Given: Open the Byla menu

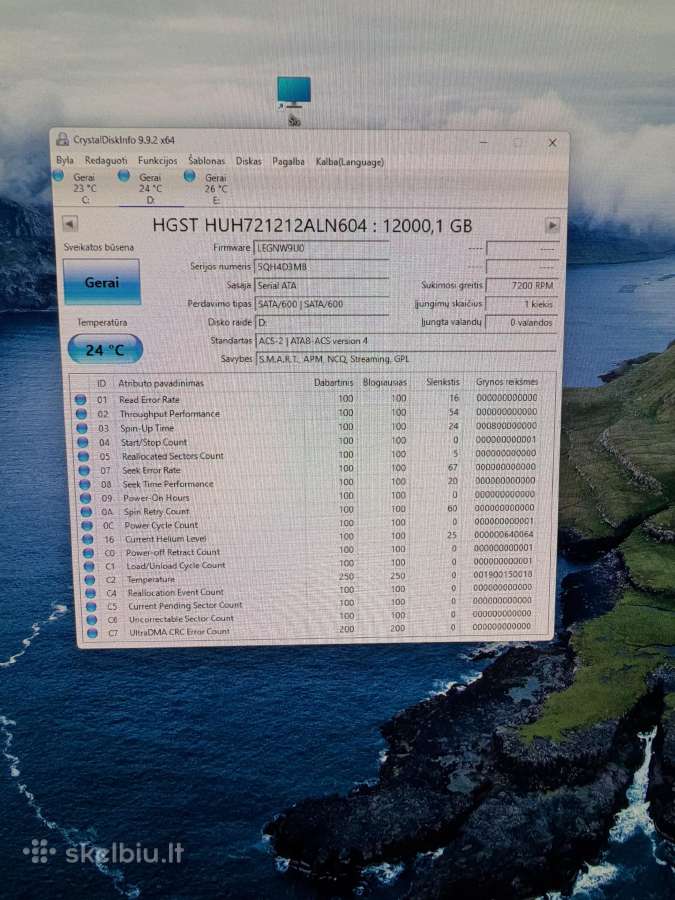Looking at the screenshot, I should click(x=65, y=161).
